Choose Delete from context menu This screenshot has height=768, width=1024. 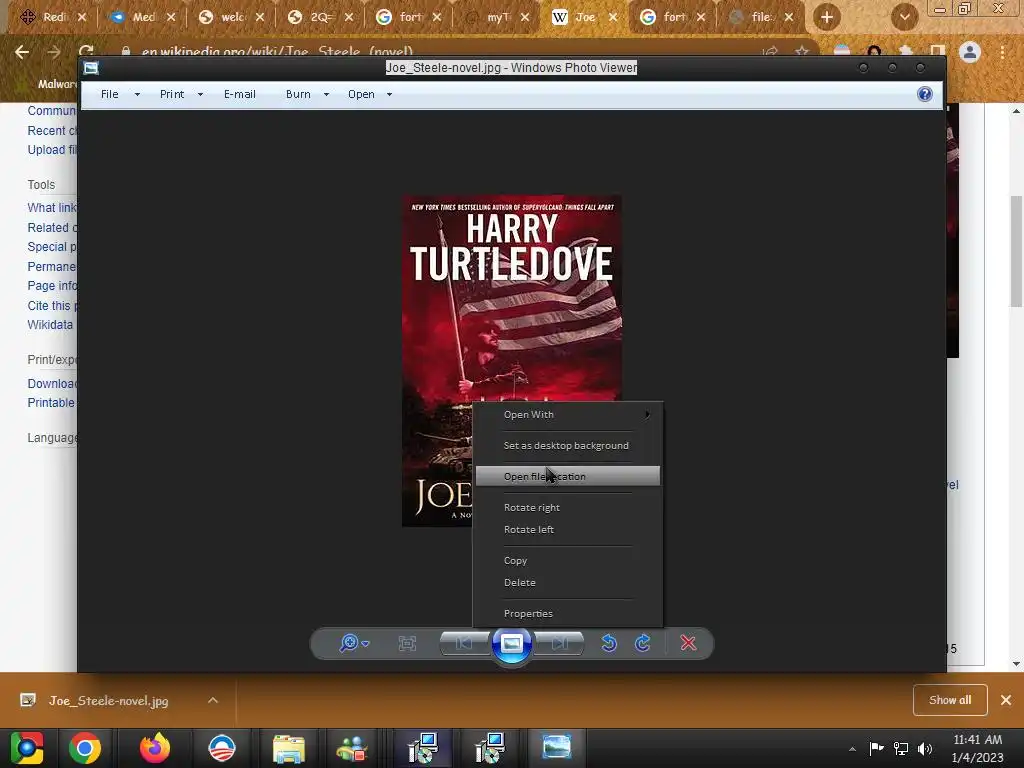point(568,583)
